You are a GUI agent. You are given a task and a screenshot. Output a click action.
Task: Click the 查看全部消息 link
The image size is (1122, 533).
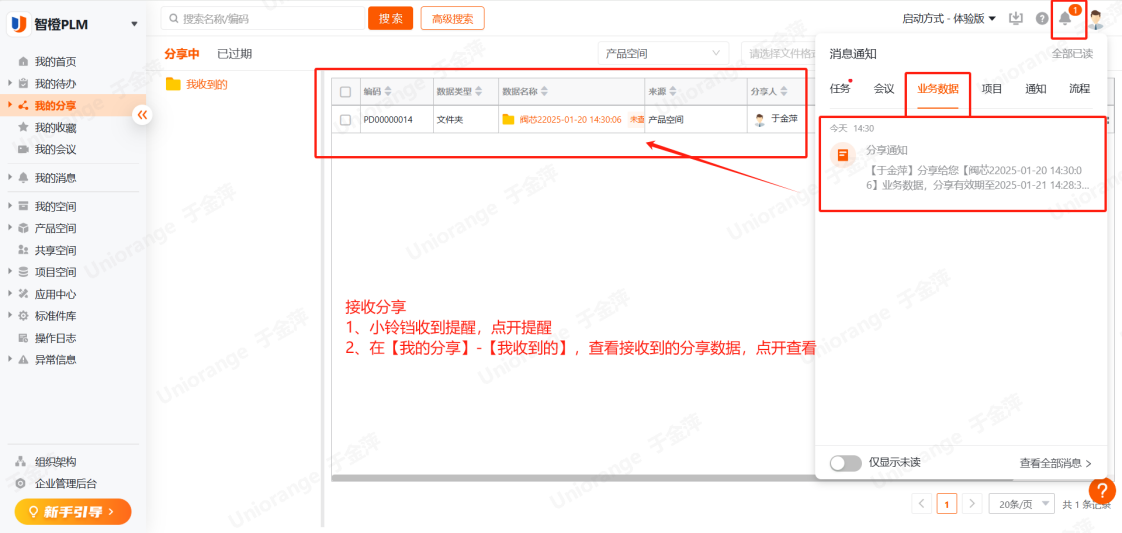[x=1055, y=463]
